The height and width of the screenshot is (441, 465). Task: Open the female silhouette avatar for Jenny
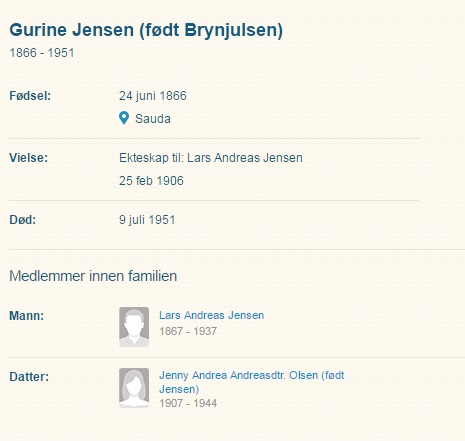coord(134,388)
